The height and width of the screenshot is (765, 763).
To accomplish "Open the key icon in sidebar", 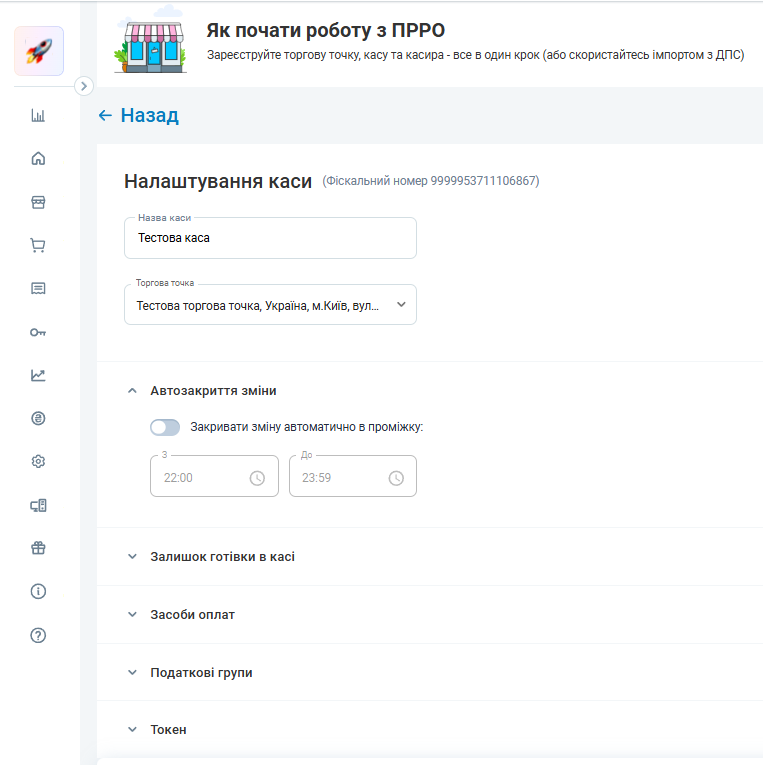I will [38, 332].
